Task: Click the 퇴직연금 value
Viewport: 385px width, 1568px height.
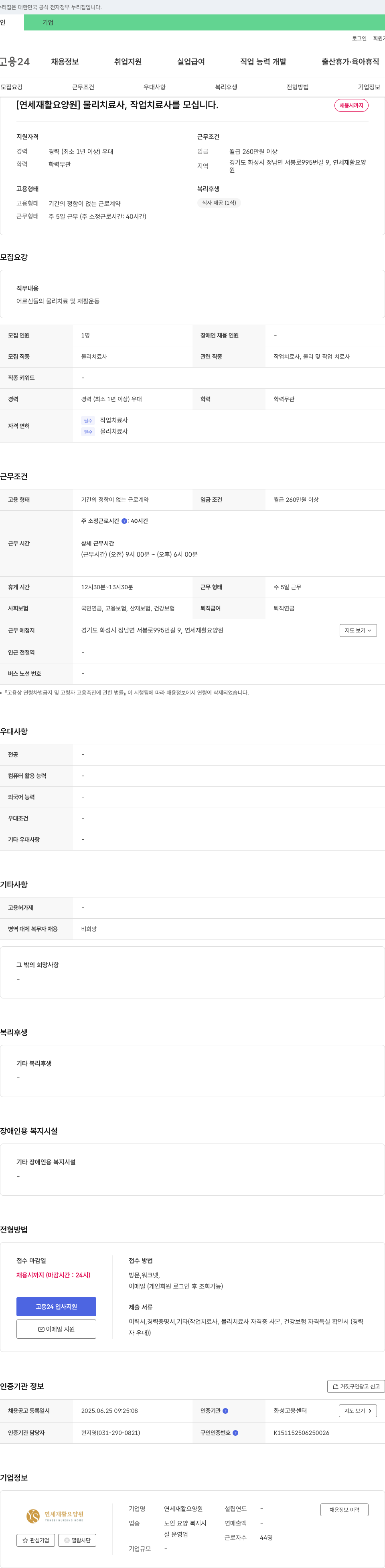Action: tap(284, 608)
